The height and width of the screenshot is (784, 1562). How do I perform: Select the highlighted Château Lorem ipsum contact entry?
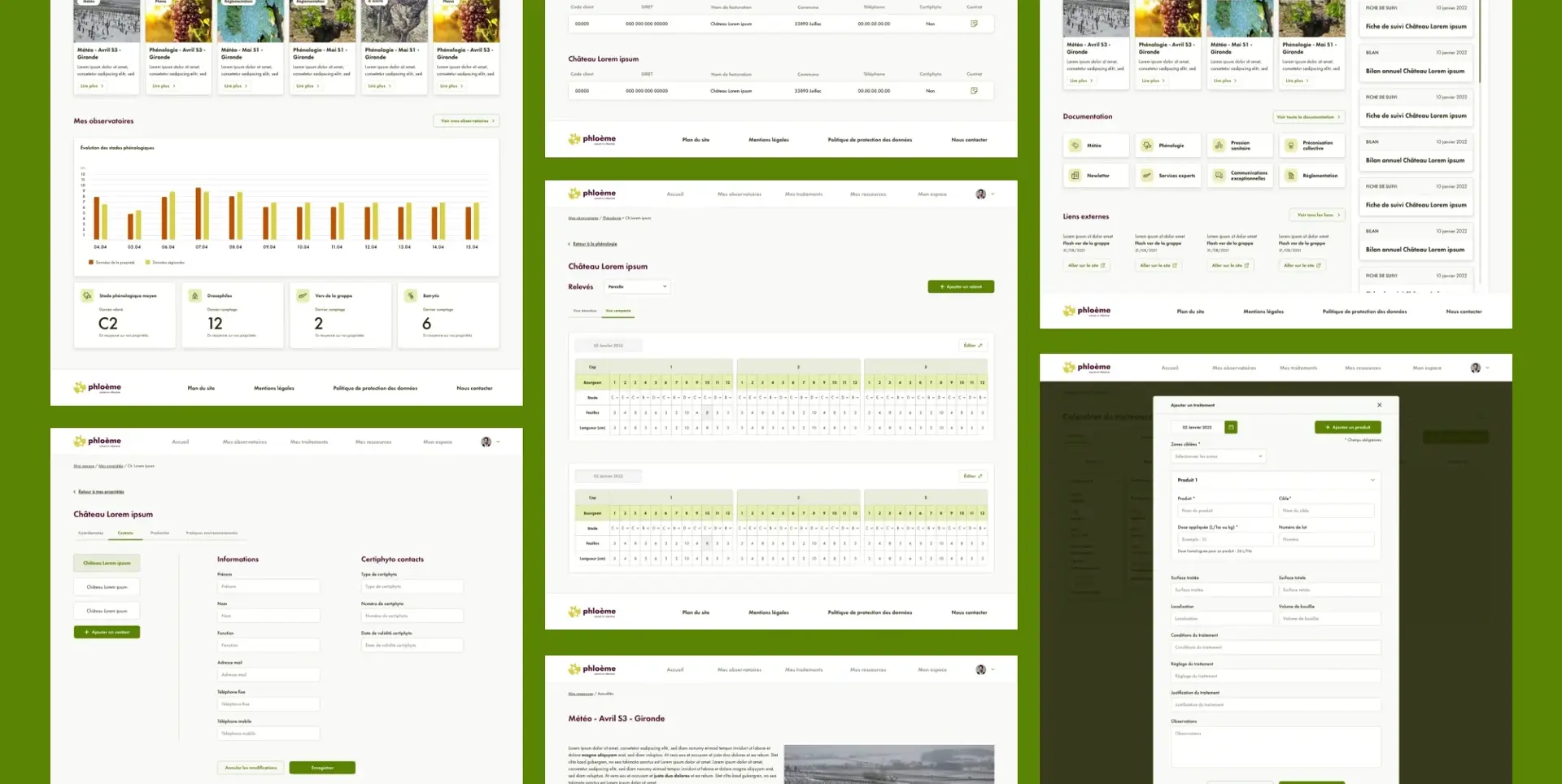107,563
